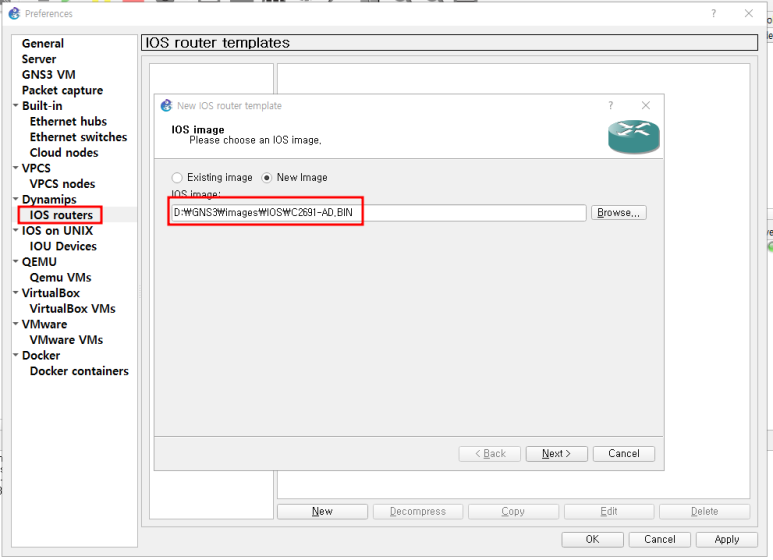Image resolution: width=773 pixels, height=560 pixels.
Task: Select VMware VMs in the sidebar
Action: click(x=67, y=340)
